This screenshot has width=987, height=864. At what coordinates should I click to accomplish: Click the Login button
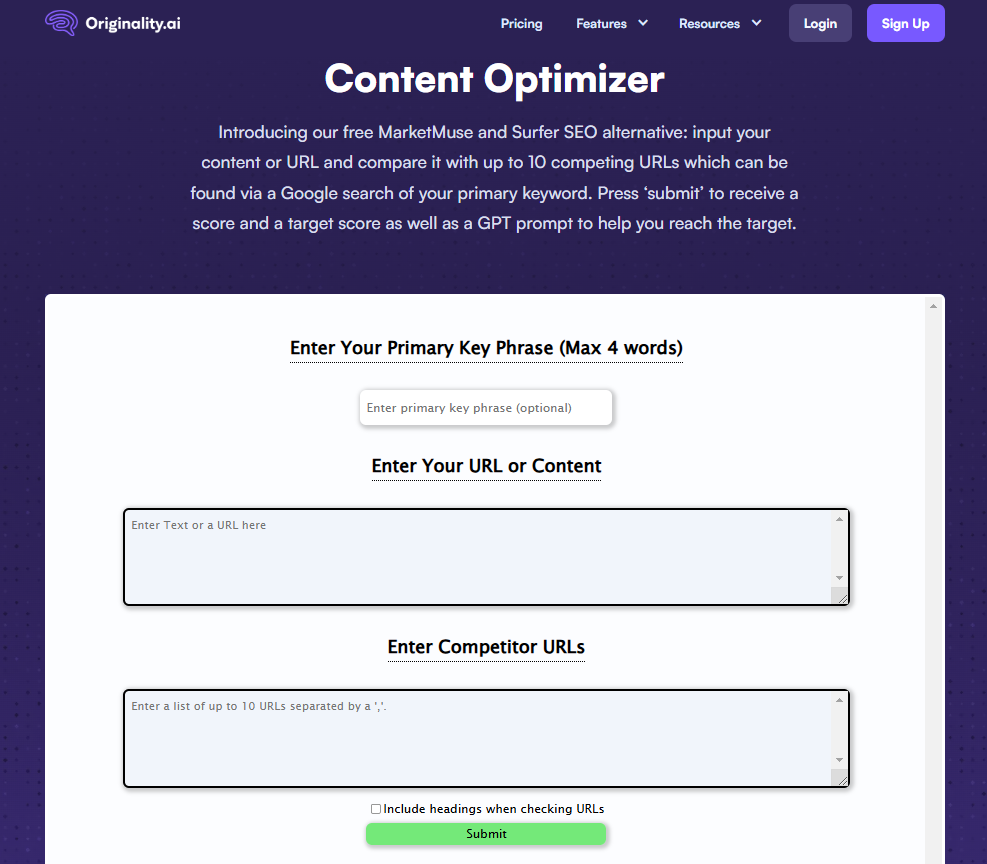(820, 23)
